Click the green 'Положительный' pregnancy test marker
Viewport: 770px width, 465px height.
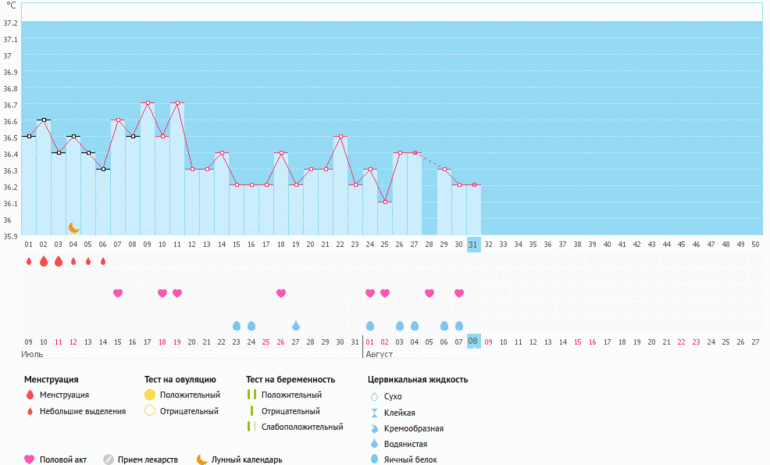249,396
